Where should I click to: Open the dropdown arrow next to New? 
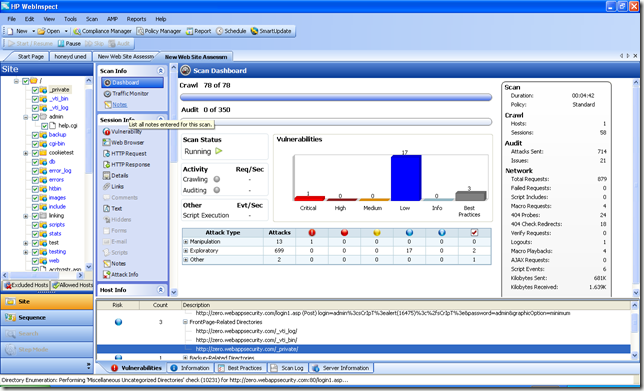tap(33, 31)
